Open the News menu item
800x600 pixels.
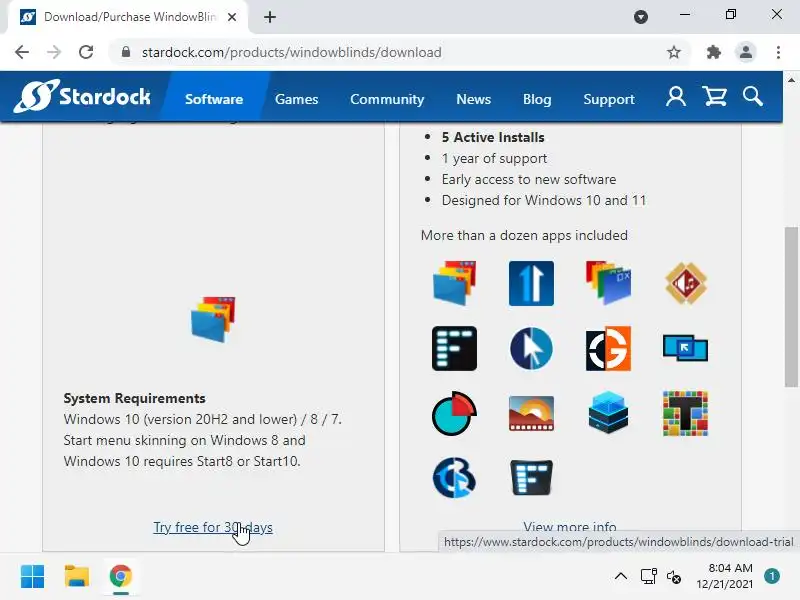[x=473, y=99]
